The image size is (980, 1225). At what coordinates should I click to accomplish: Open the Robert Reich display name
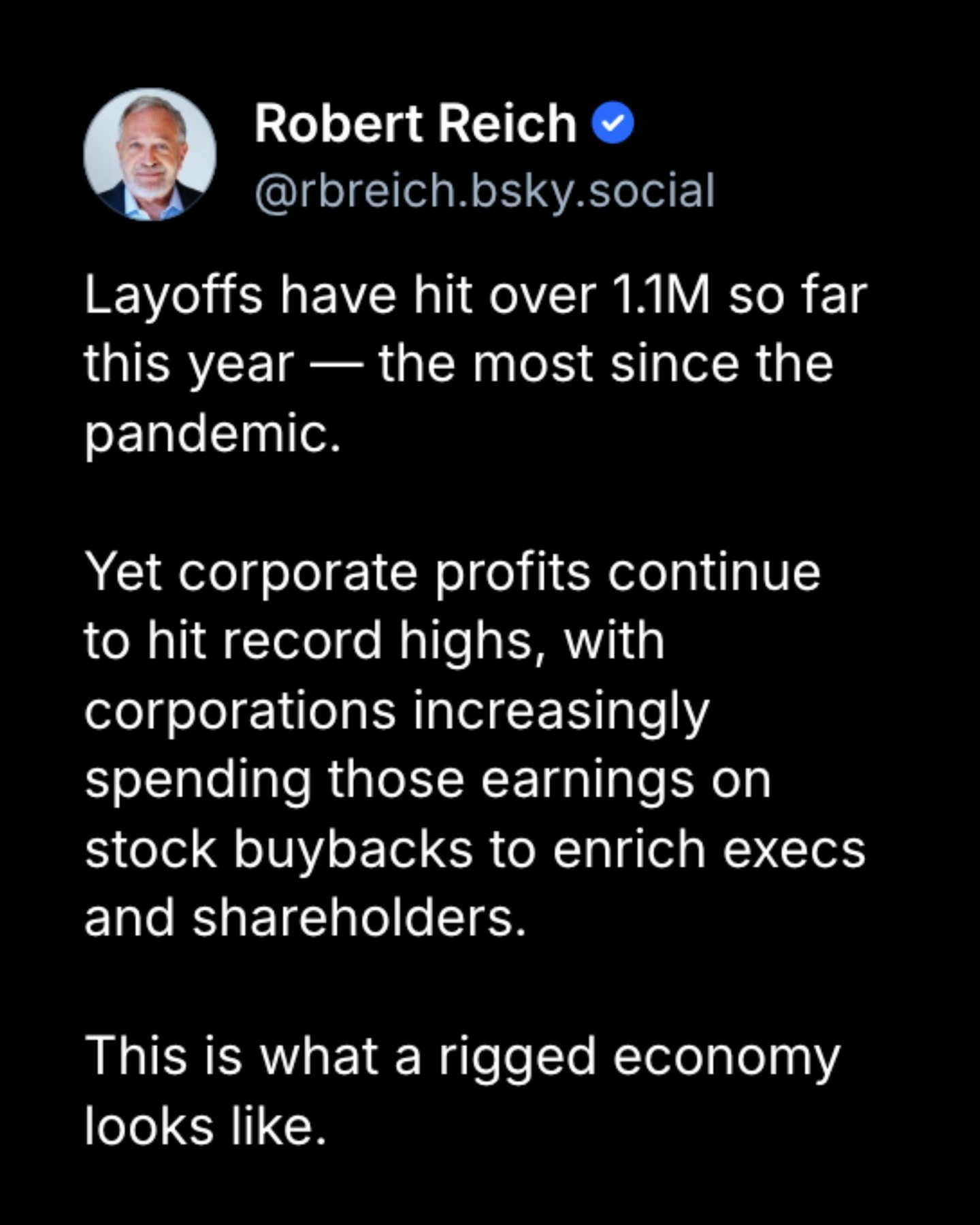pyautogui.click(x=415, y=124)
